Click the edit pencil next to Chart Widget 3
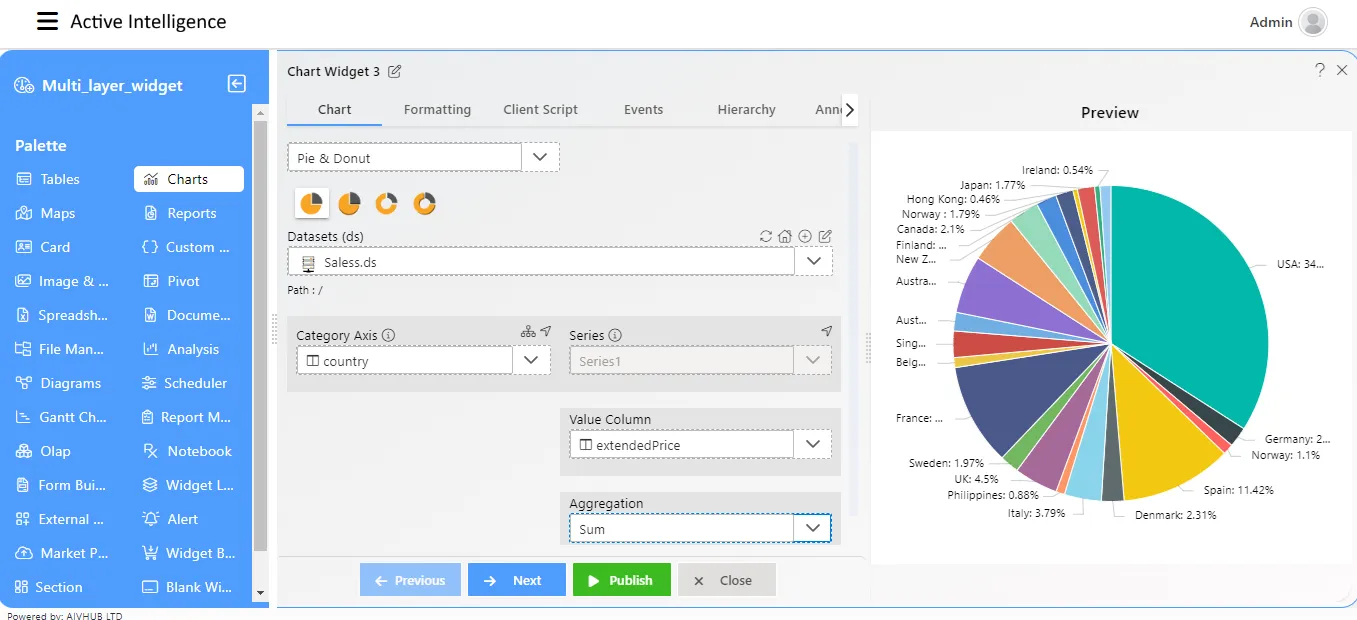 [x=395, y=71]
